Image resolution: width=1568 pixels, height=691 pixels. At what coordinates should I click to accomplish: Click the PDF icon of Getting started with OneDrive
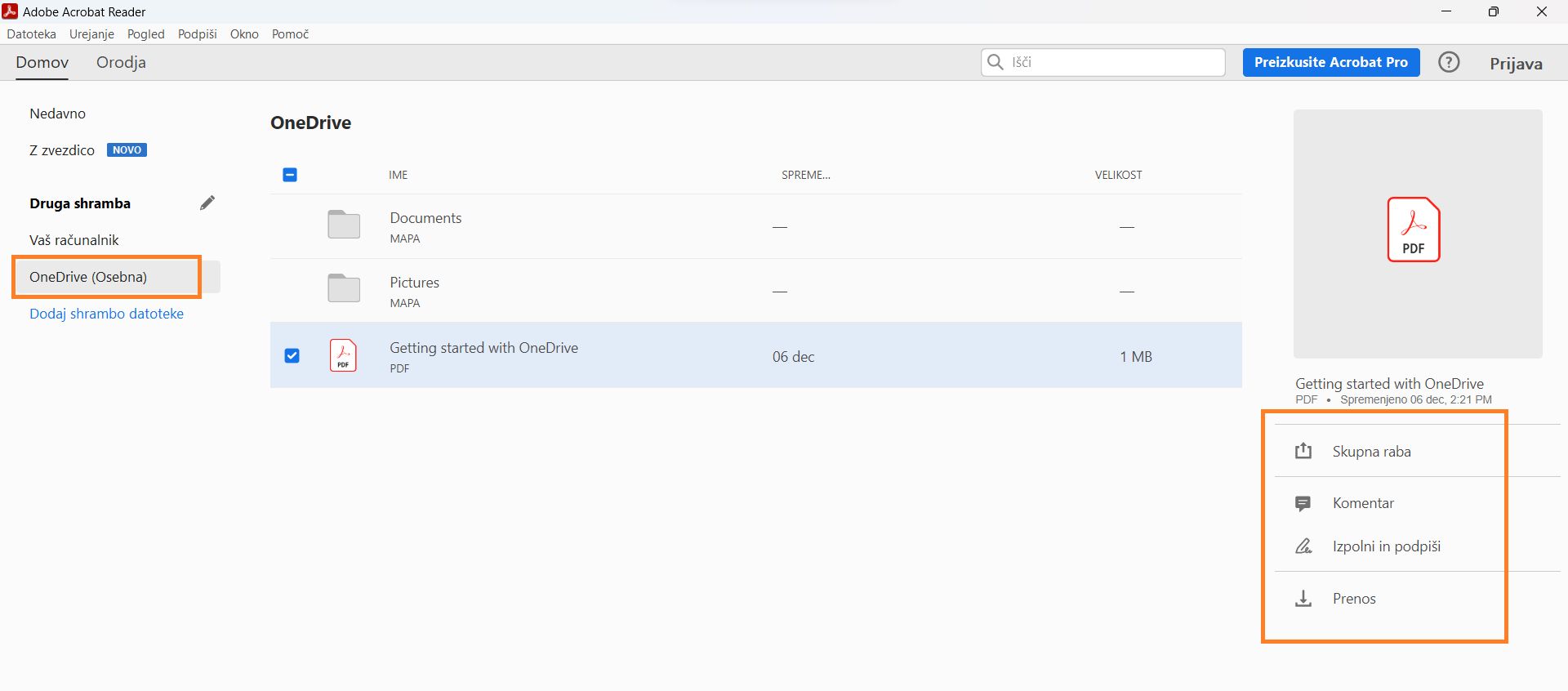(x=343, y=355)
